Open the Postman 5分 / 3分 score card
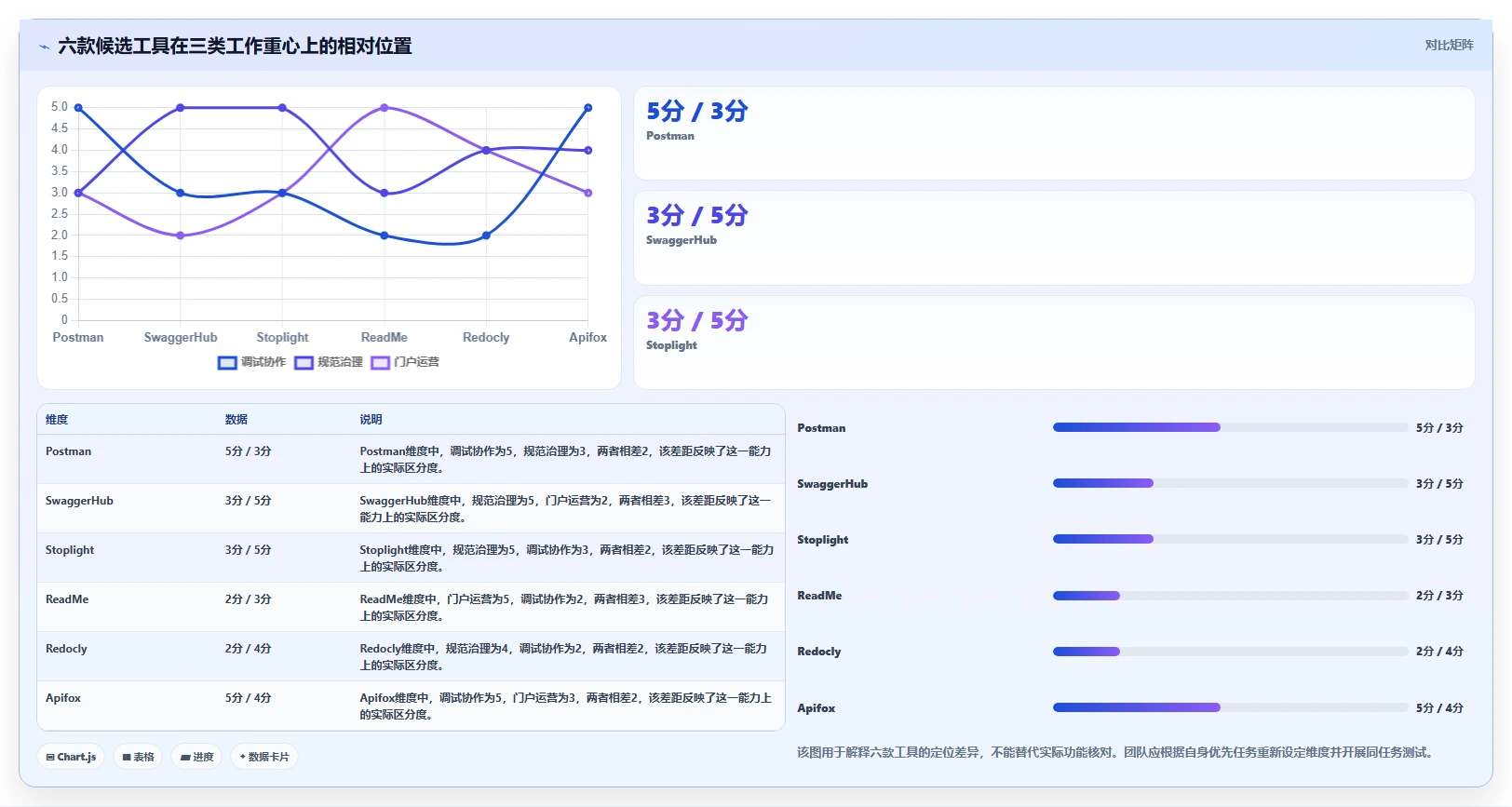 (x=1054, y=133)
